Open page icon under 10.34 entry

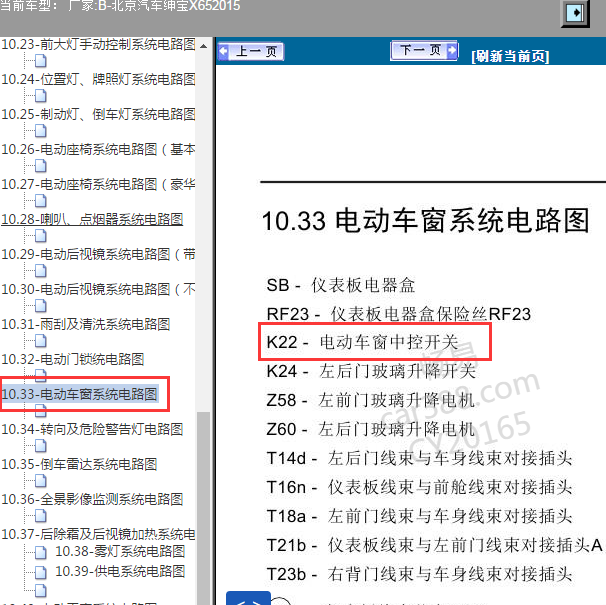[x=41, y=446]
